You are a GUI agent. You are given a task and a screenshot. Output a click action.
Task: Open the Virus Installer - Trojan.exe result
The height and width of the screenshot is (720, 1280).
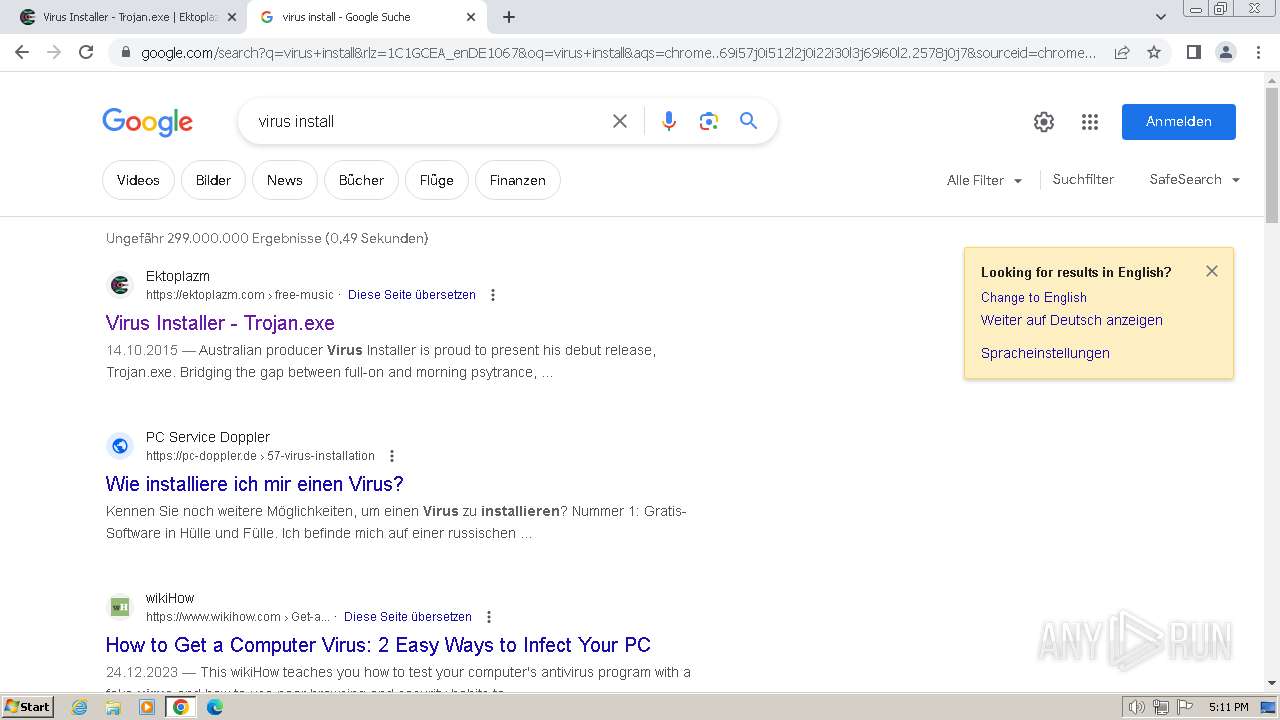click(220, 323)
